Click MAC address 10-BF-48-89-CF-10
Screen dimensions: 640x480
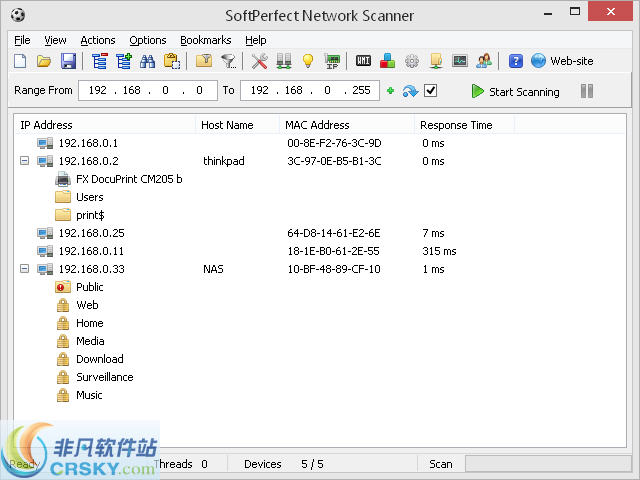click(x=334, y=269)
